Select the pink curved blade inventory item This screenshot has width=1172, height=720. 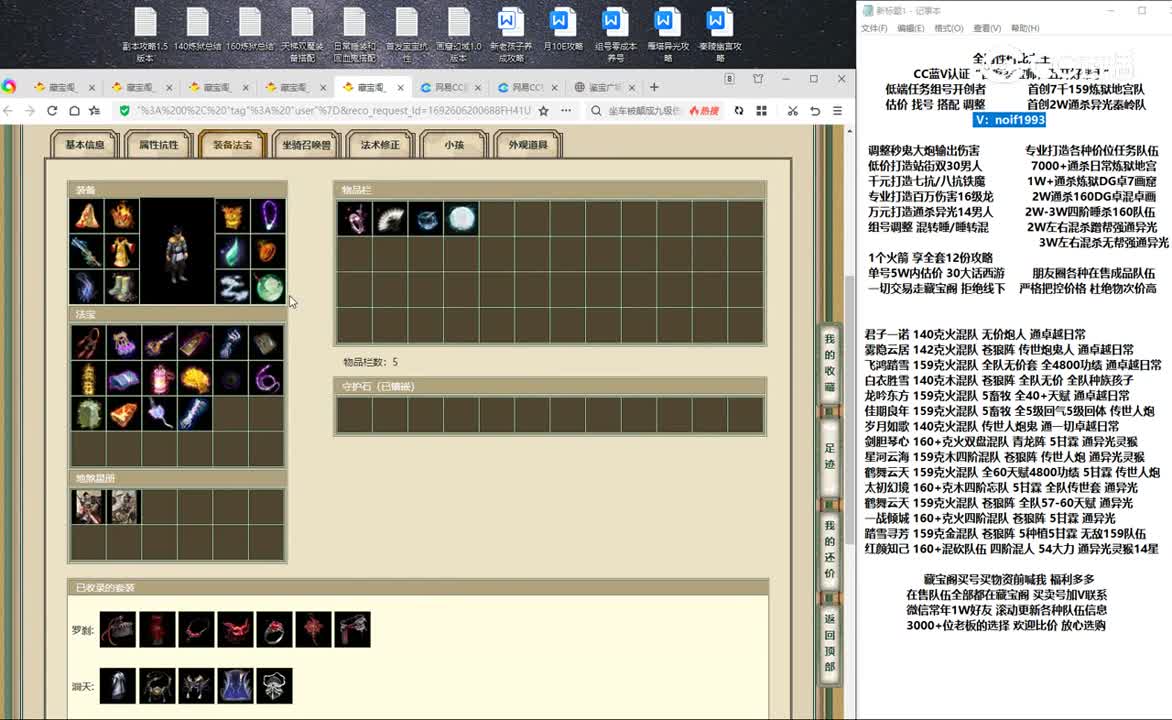[x=354, y=219]
